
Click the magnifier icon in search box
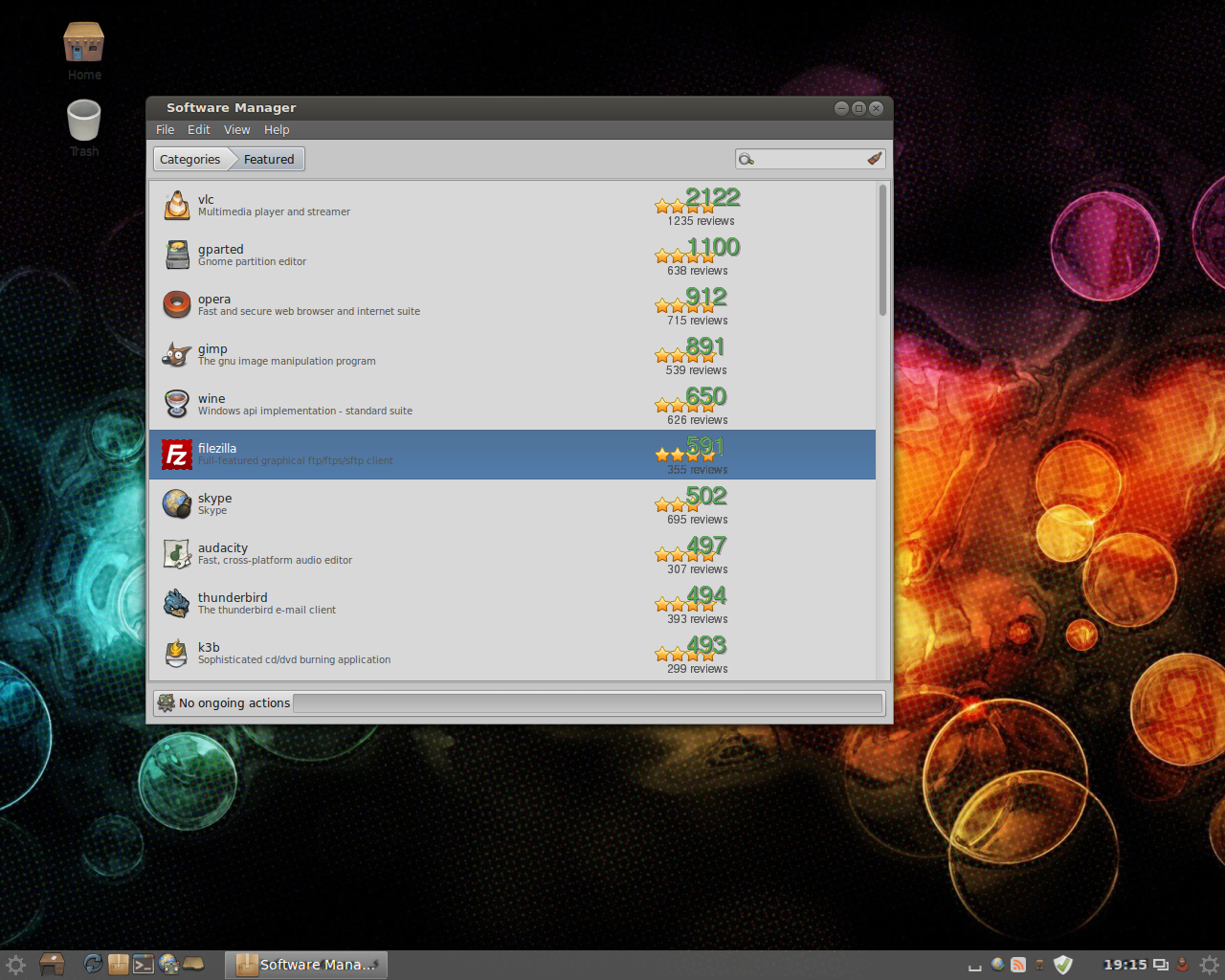coord(746,159)
